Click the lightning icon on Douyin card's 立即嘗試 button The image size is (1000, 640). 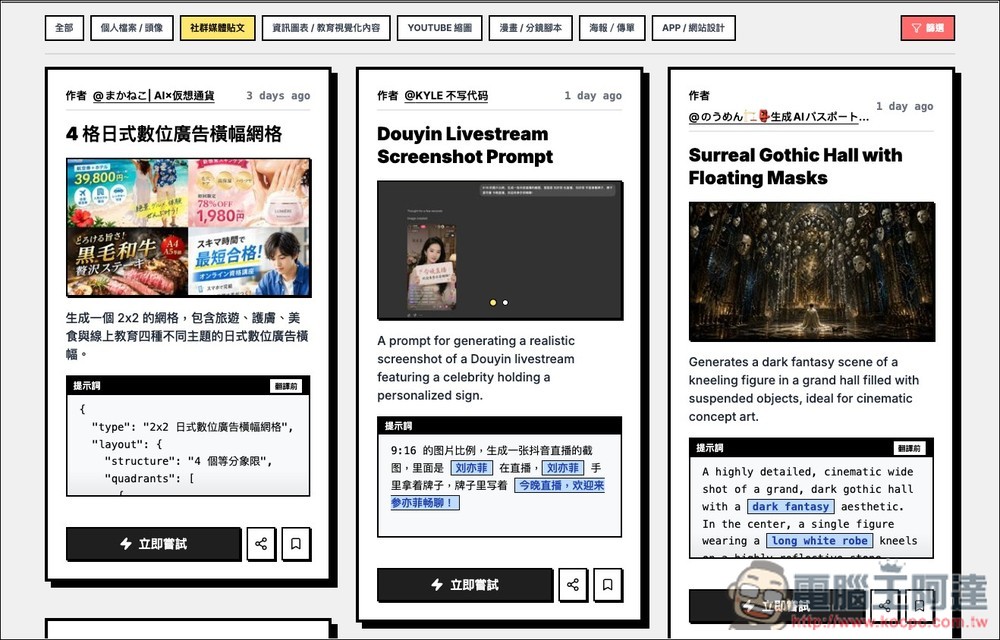(439, 585)
